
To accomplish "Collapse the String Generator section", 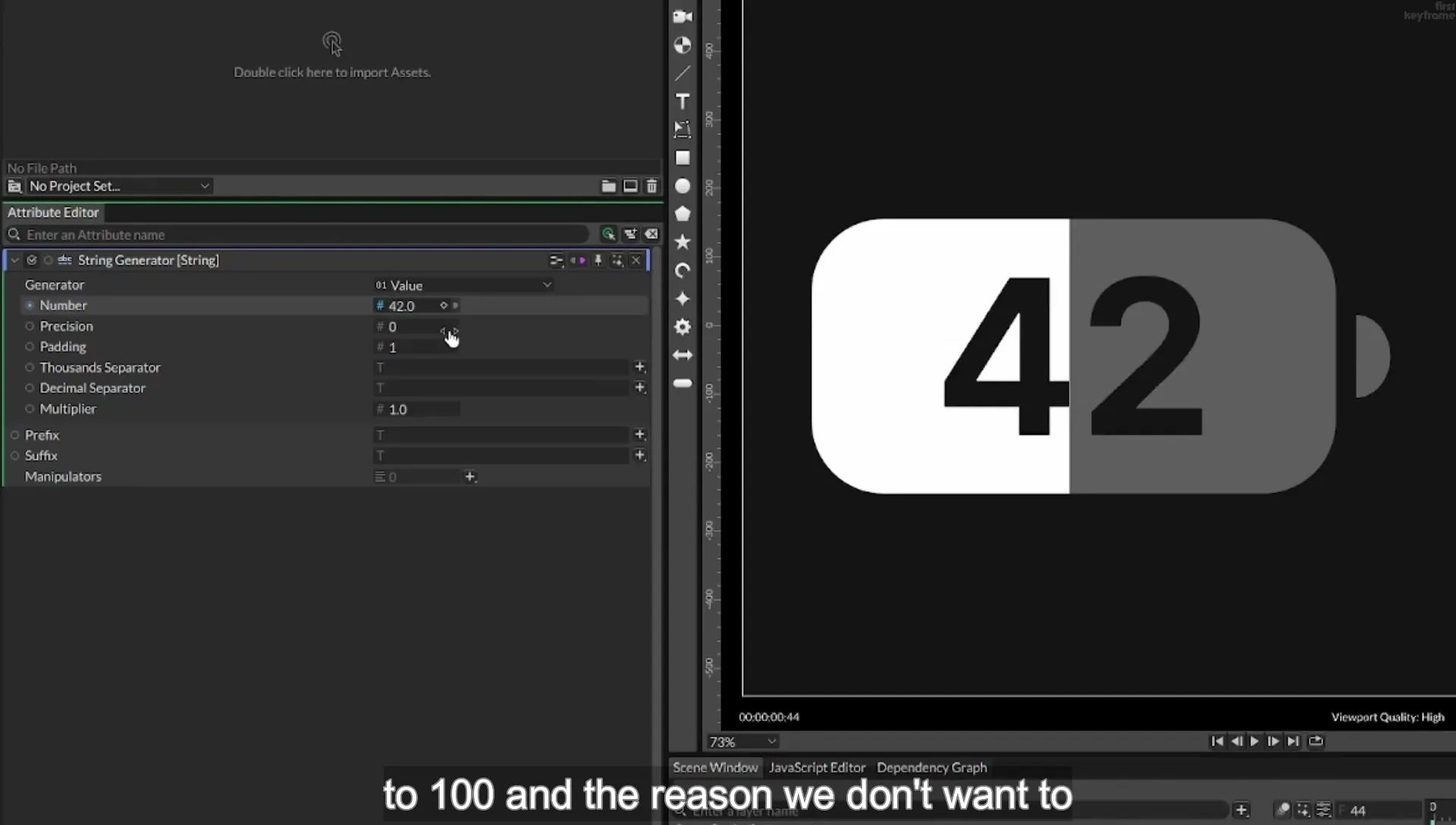I will 14,260.
